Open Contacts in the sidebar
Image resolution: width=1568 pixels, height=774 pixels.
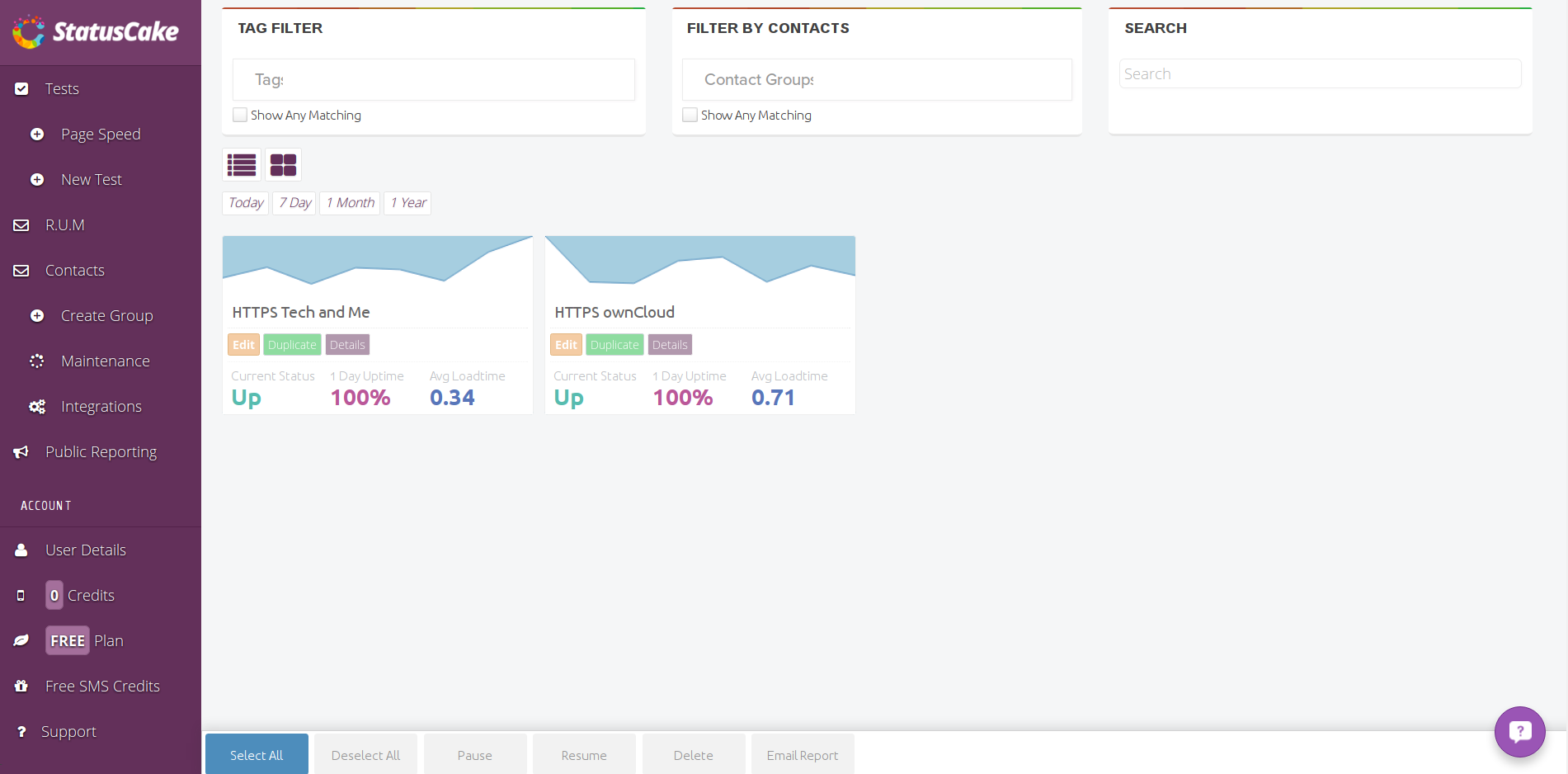[x=74, y=270]
